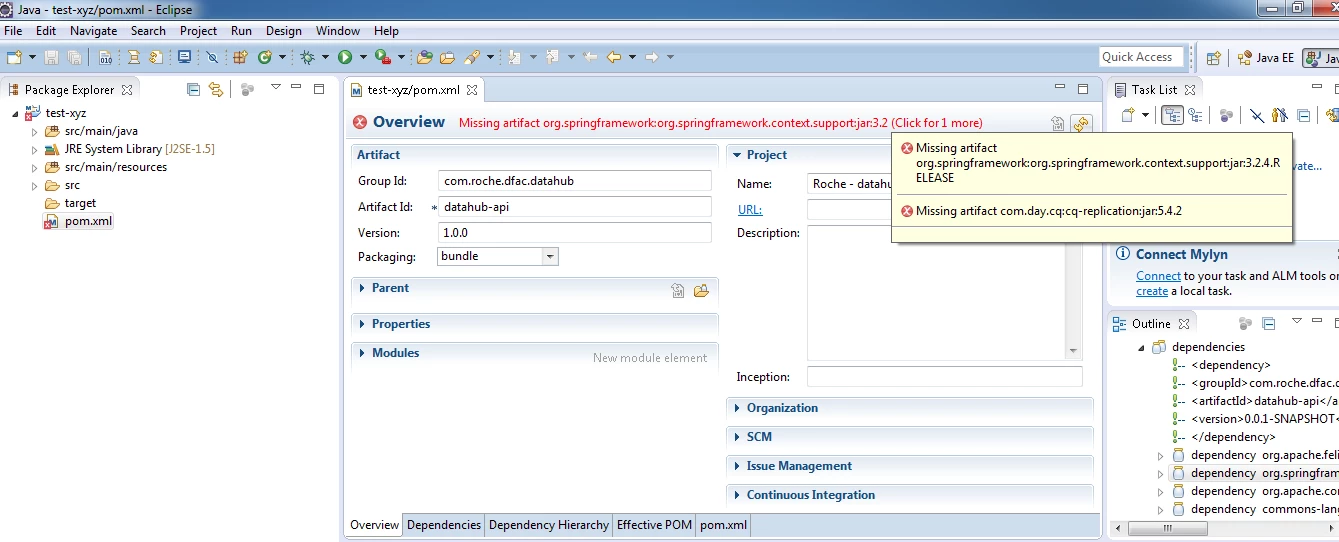Open the Navigate menu

[x=93, y=31]
